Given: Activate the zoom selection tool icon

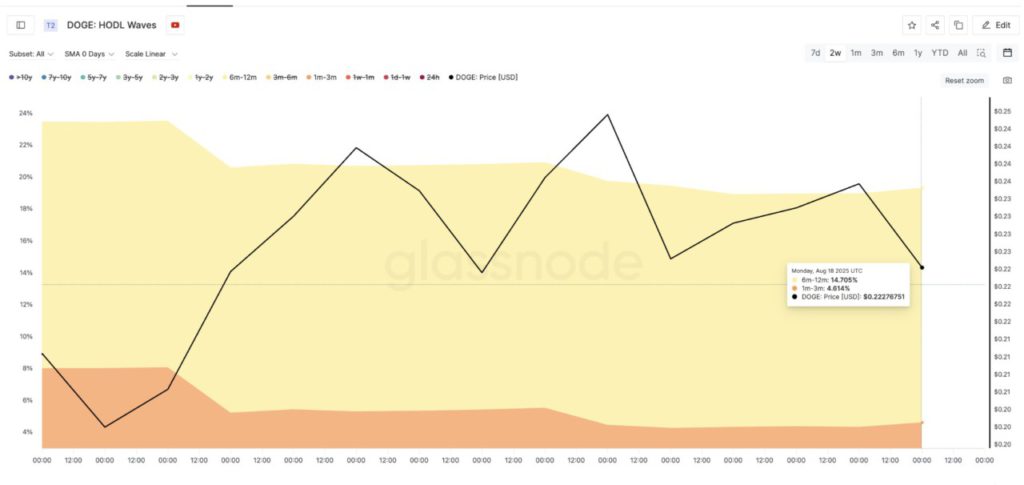Looking at the screenshot, I should coord(982,53).
